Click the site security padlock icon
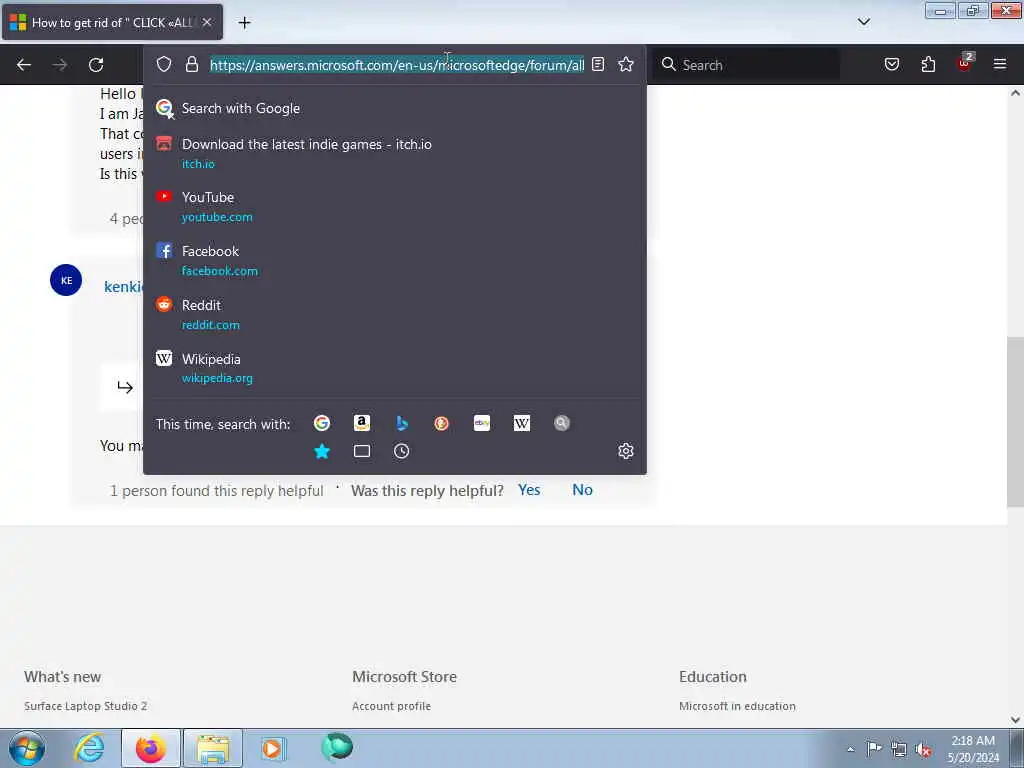This screenshot has width=1024, height=768. (191, 64)
